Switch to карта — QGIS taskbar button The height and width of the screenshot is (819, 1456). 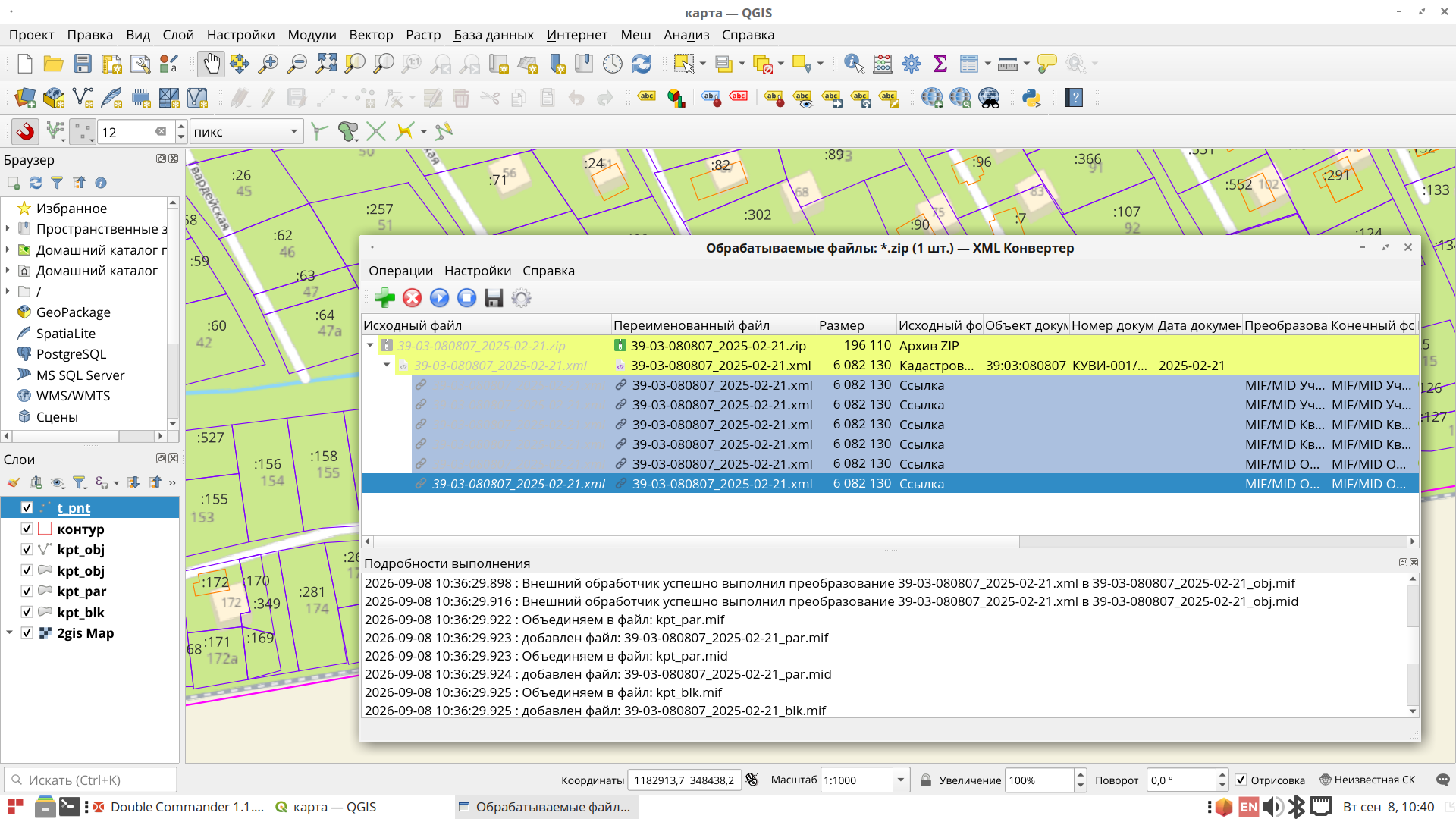click(x=326, y=807)
